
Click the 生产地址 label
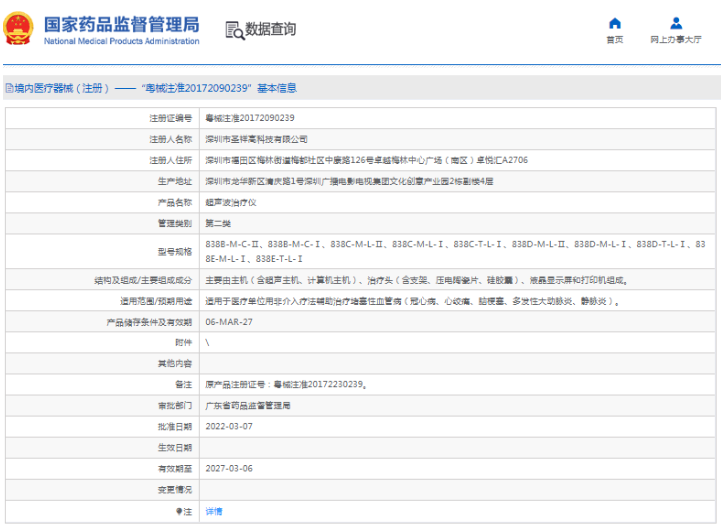[x=175, y=181]
